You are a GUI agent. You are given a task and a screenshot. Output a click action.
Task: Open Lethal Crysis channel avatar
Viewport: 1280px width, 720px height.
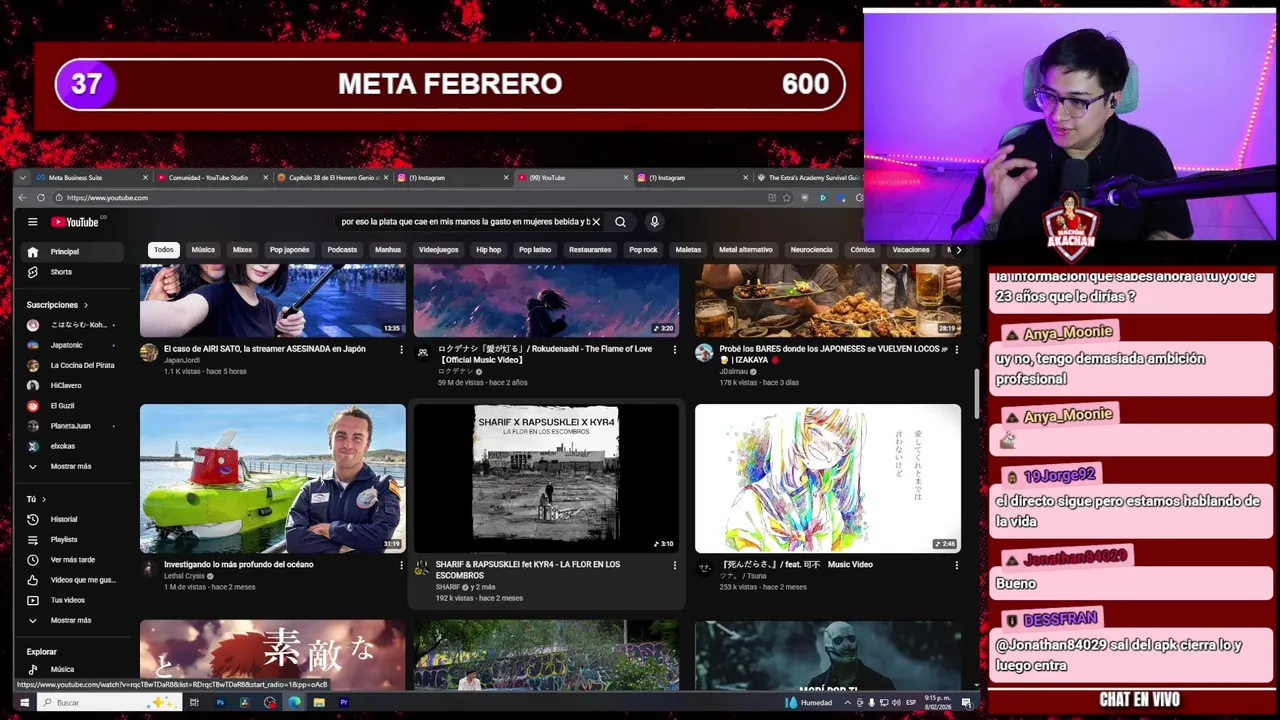(149, 568)
